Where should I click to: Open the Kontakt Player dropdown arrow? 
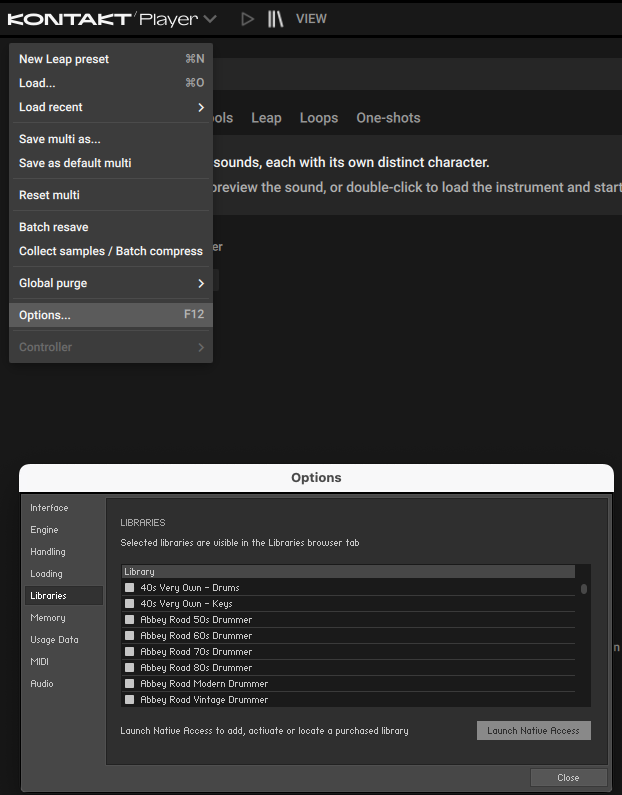click(x=210, y=19)
